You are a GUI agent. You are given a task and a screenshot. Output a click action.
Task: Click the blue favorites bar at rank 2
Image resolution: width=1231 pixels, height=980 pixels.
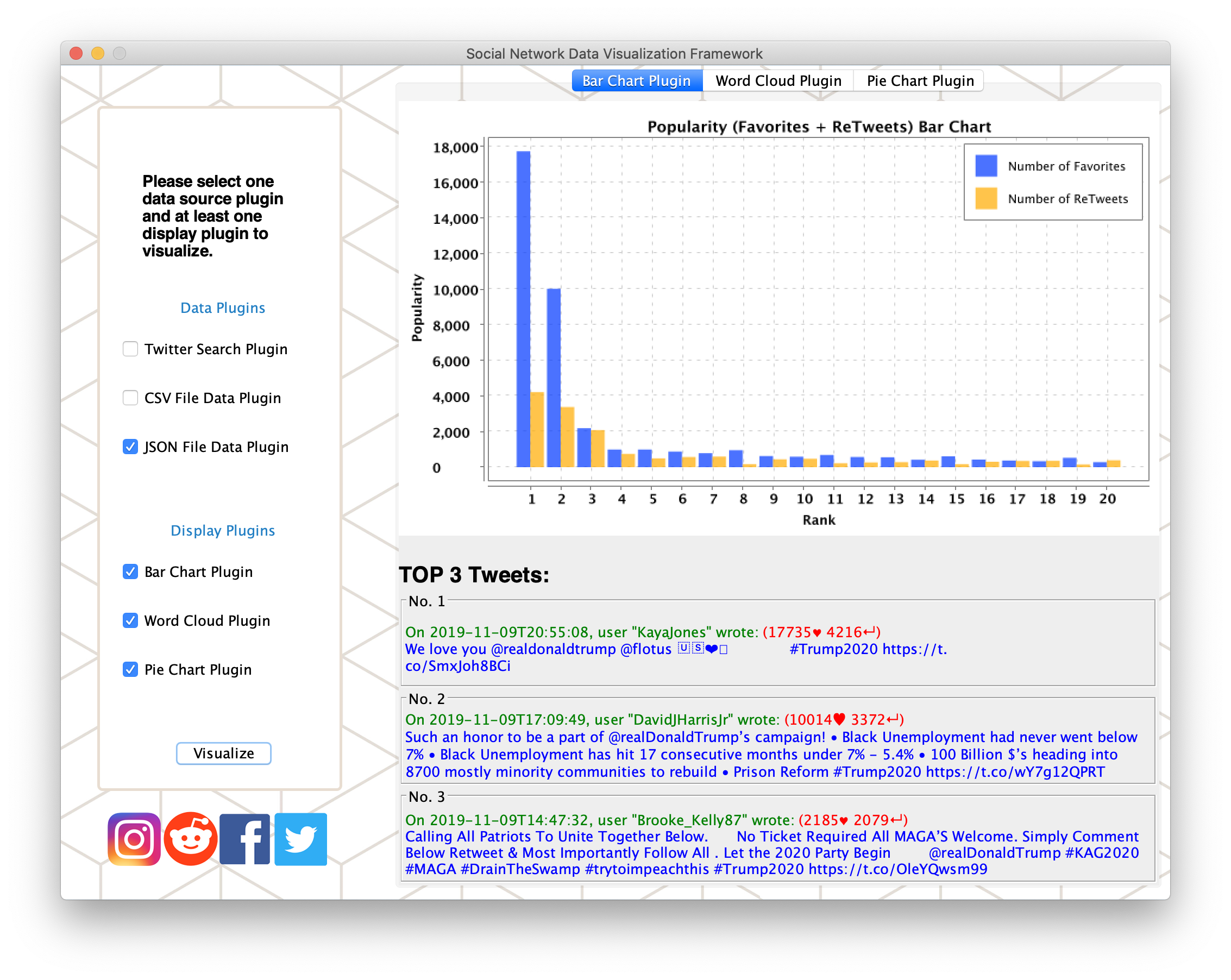pos(553,378)
